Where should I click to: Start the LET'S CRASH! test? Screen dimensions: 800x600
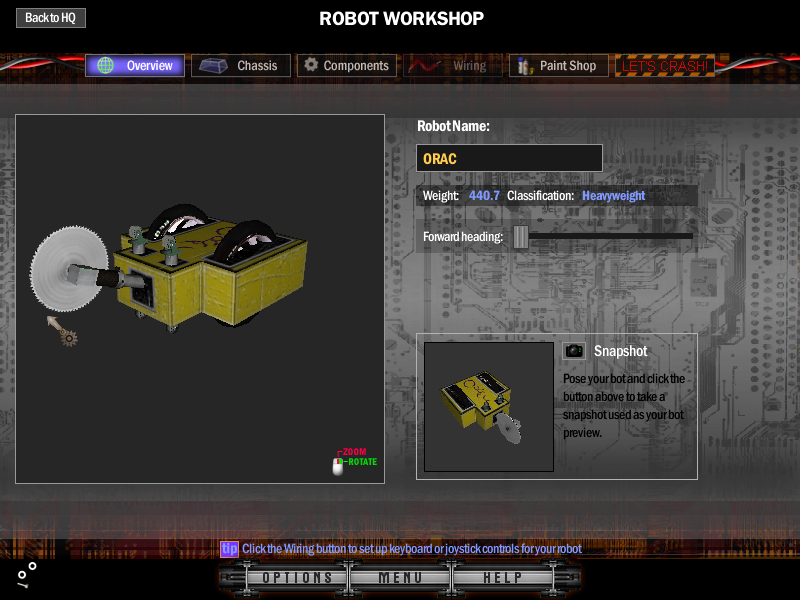pyautogui.click(x=665, y=65)
